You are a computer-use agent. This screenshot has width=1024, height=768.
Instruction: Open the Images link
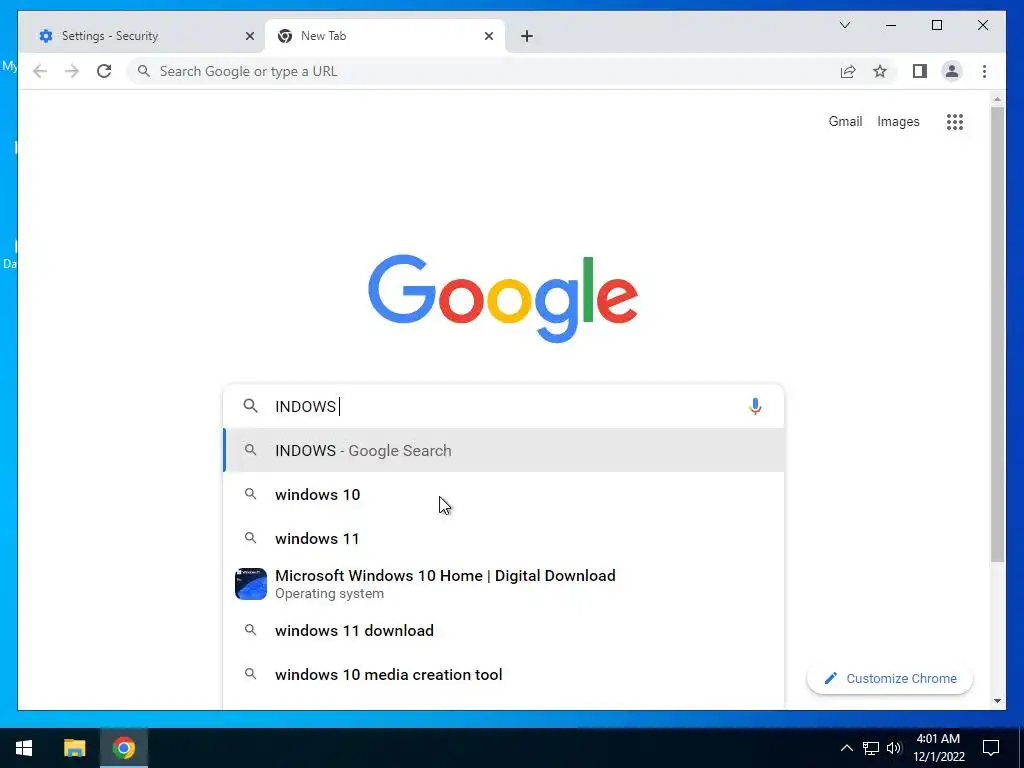pyautogui.click(x=898, y=121)
